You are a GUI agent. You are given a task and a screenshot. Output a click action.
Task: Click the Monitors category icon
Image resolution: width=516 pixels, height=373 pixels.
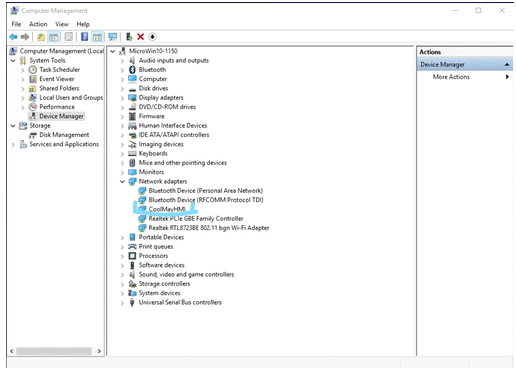pyautogui.click(x=132, y=172)
